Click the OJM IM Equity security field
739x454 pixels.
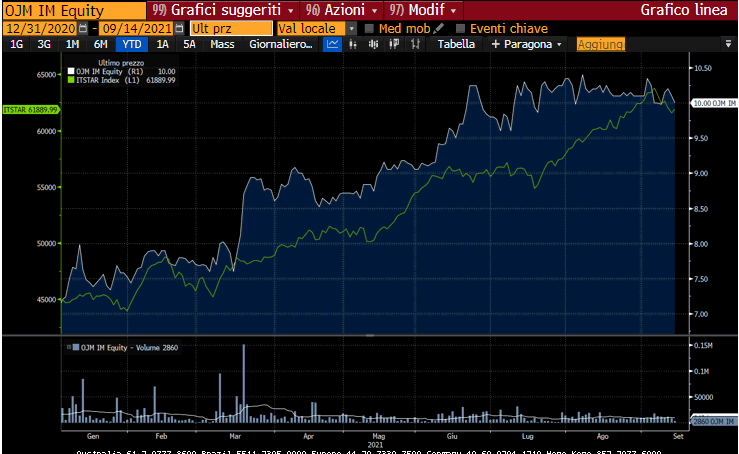(74, 10)
